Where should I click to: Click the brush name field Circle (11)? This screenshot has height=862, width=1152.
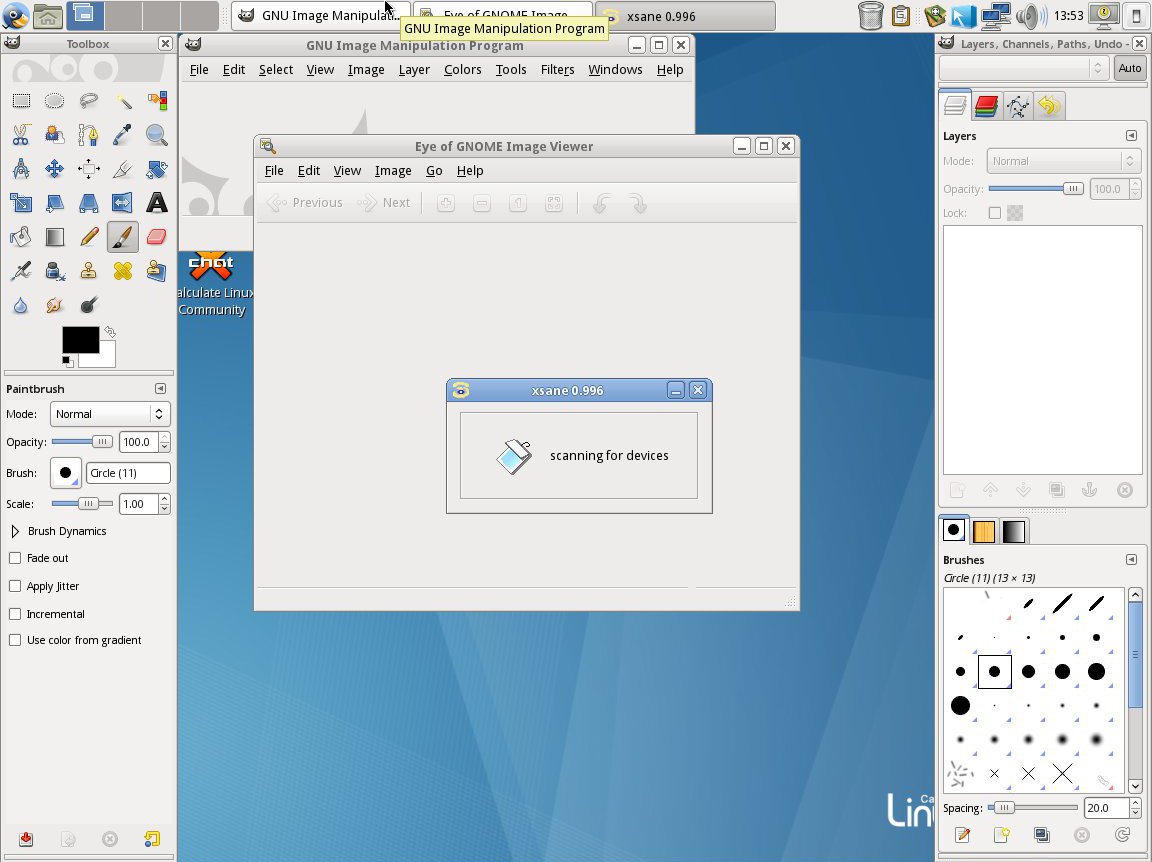(x=128, y=473)
